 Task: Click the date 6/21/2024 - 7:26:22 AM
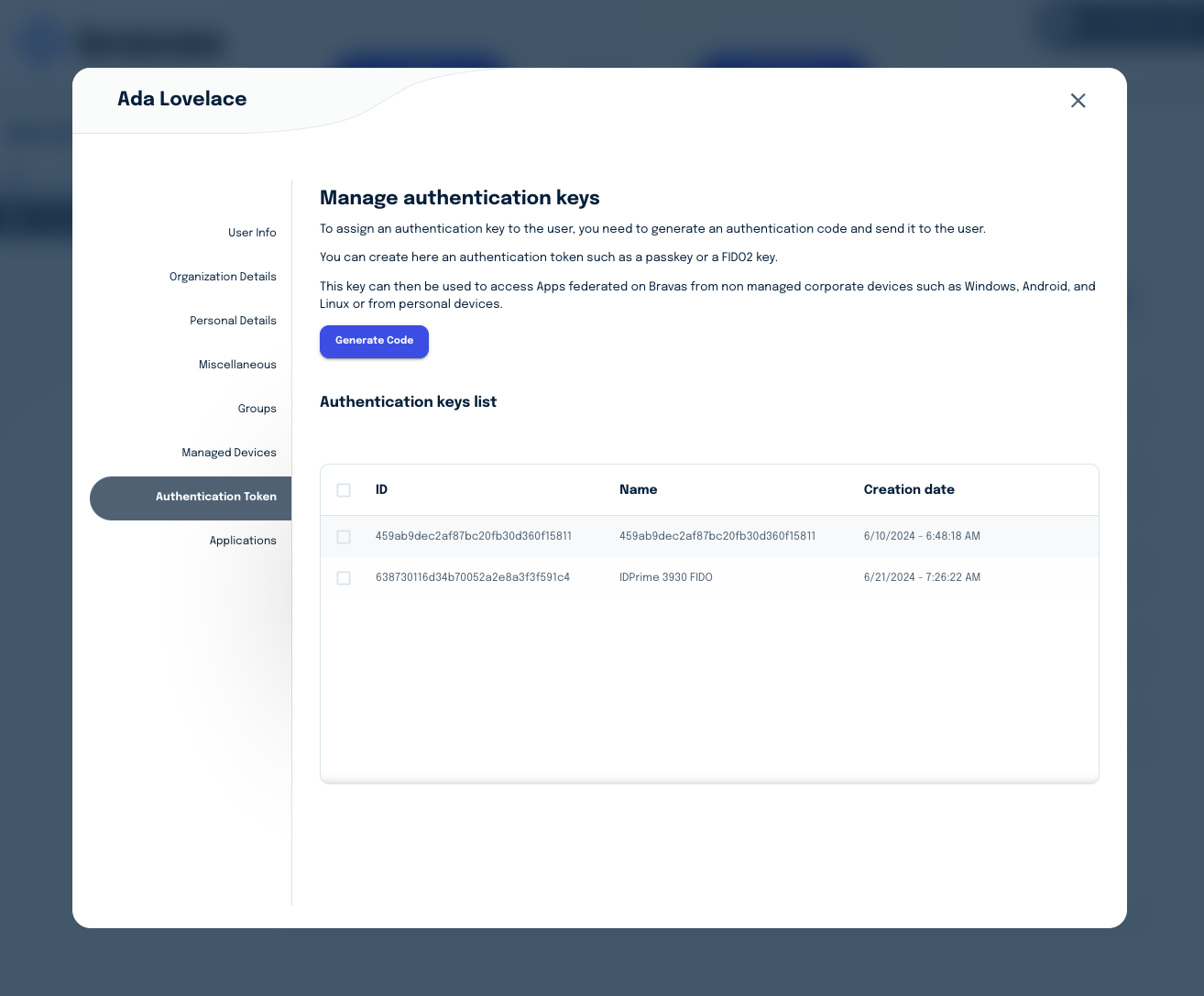(x=922, y=577)
